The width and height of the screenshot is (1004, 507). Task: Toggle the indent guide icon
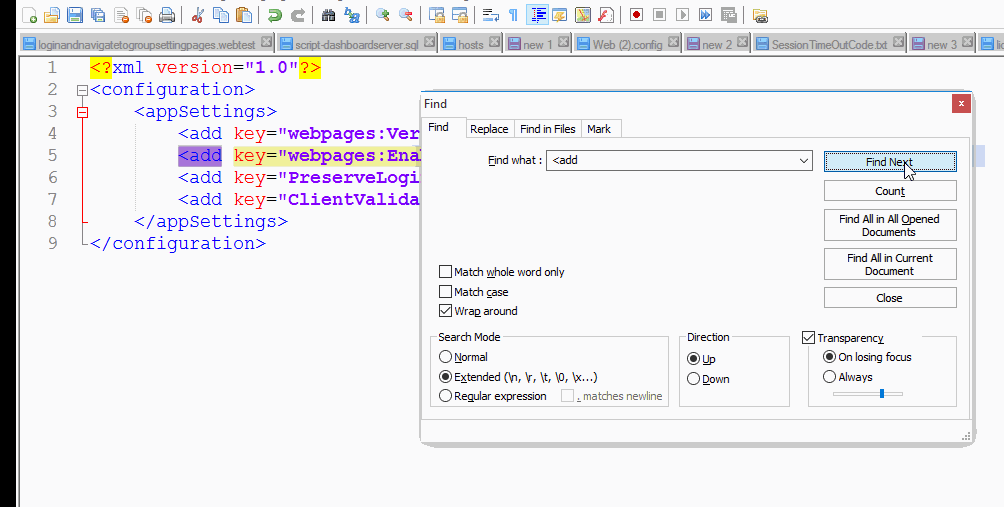coord(537,15)
